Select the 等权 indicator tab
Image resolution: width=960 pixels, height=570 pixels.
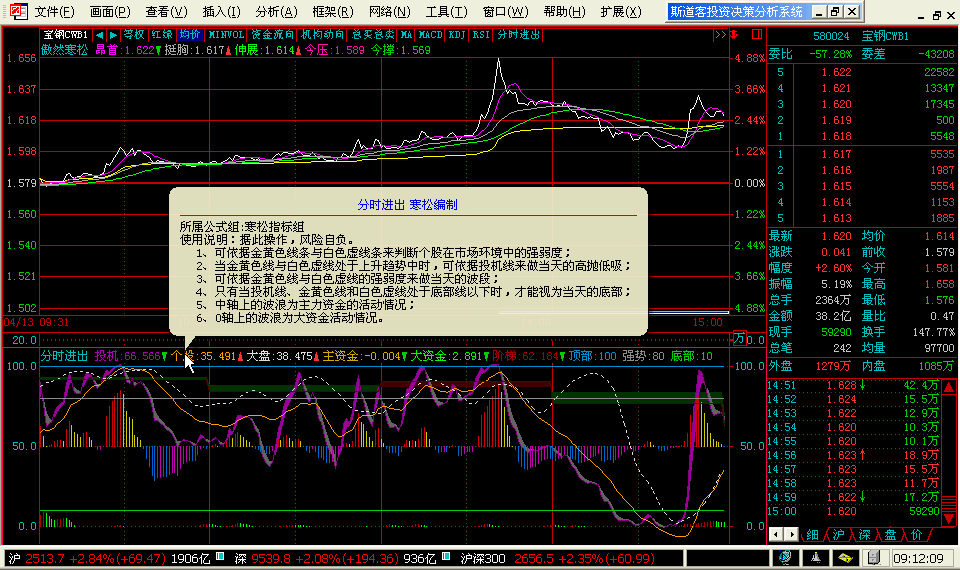[134, 35]
